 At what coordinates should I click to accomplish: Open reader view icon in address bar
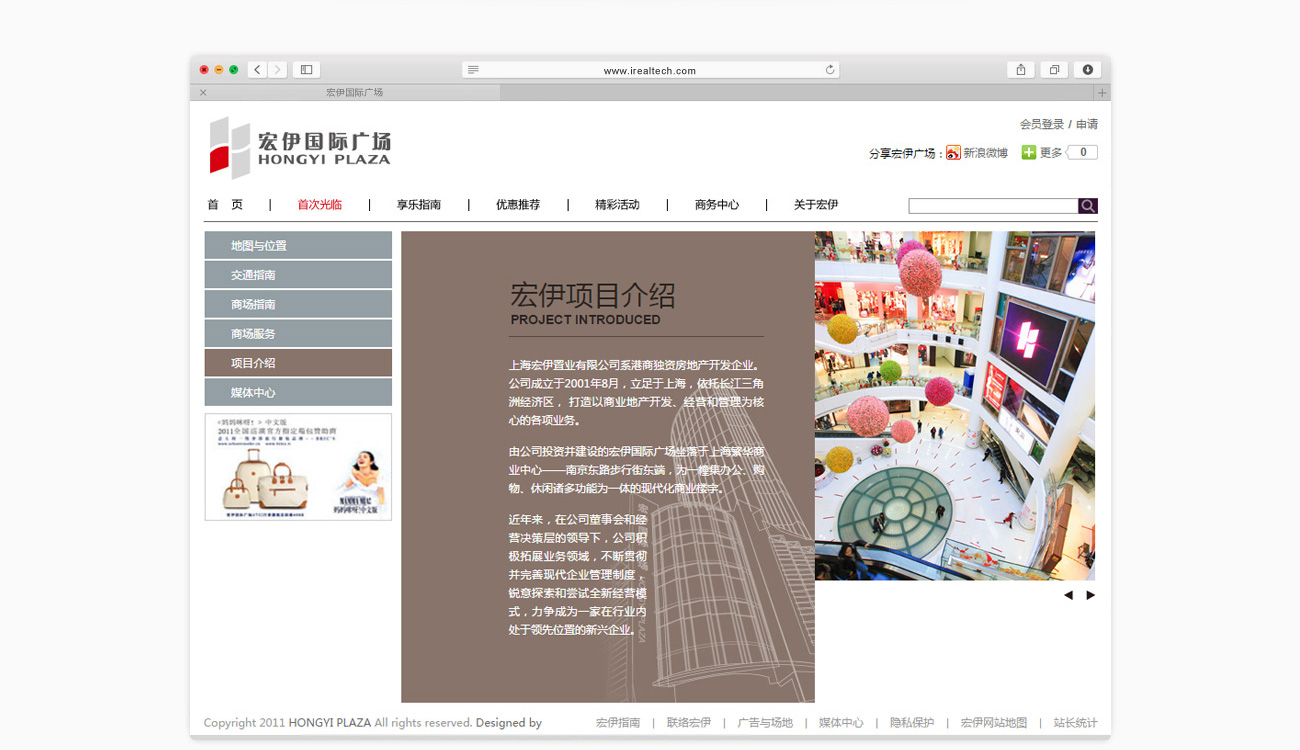(x=473, y=70)
